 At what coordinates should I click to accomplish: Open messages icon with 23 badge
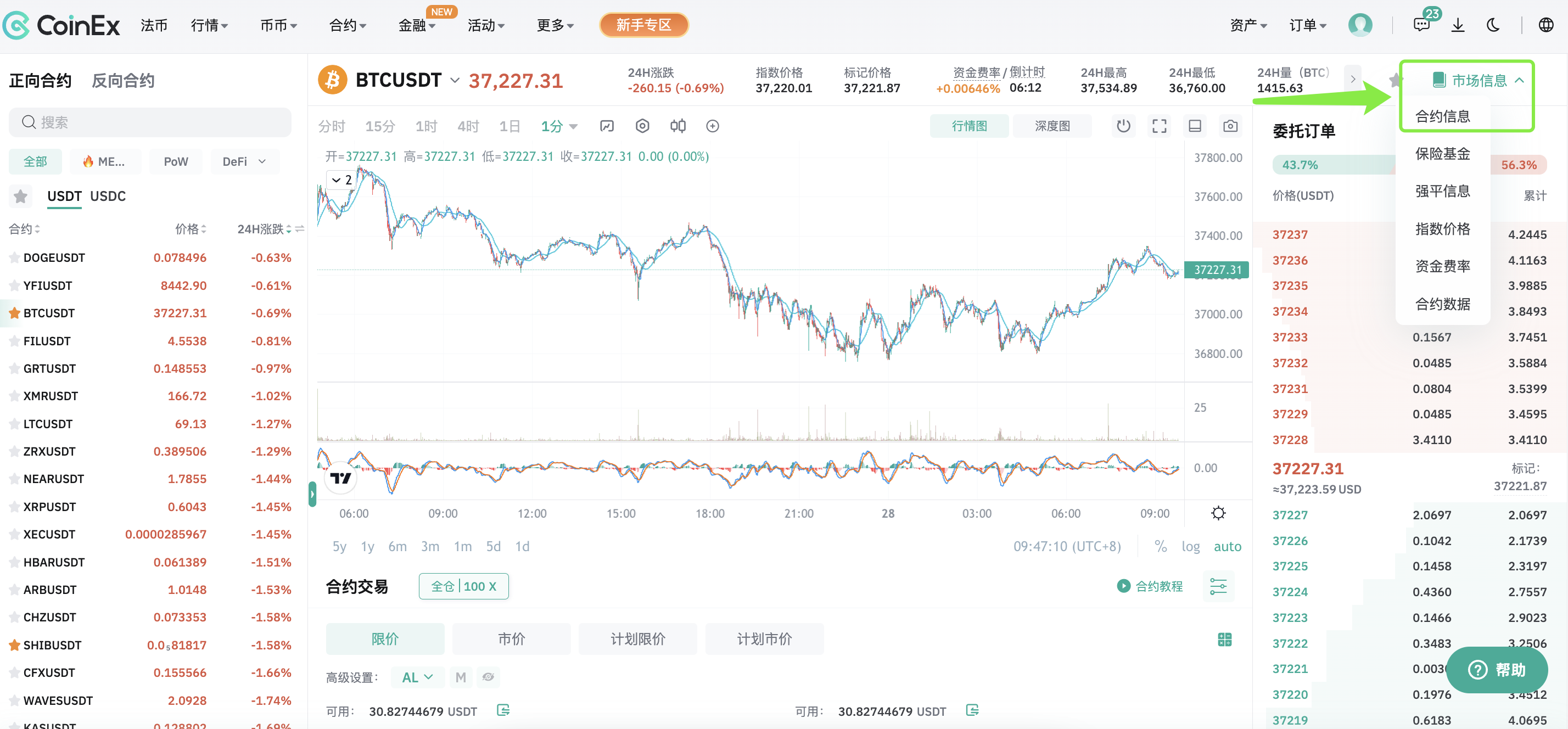point(1421,25)
